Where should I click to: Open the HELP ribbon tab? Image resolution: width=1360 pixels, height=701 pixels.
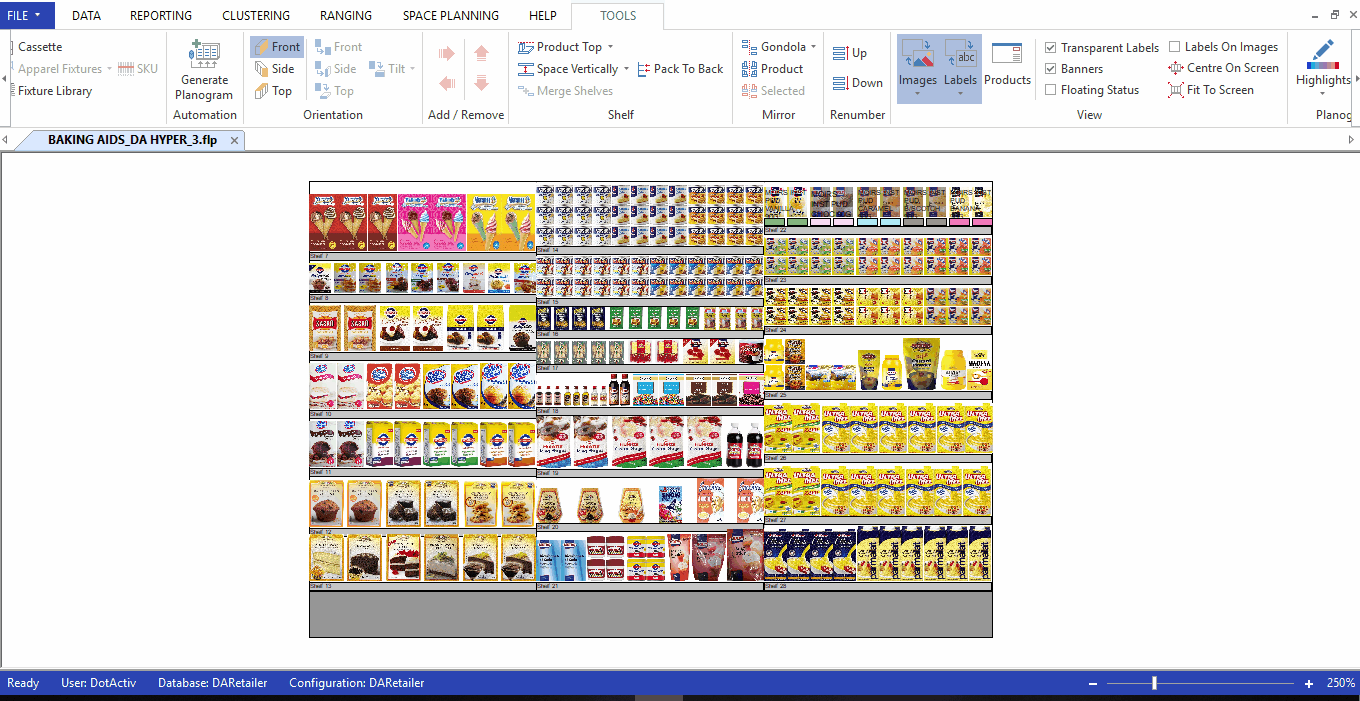(543, 16)
